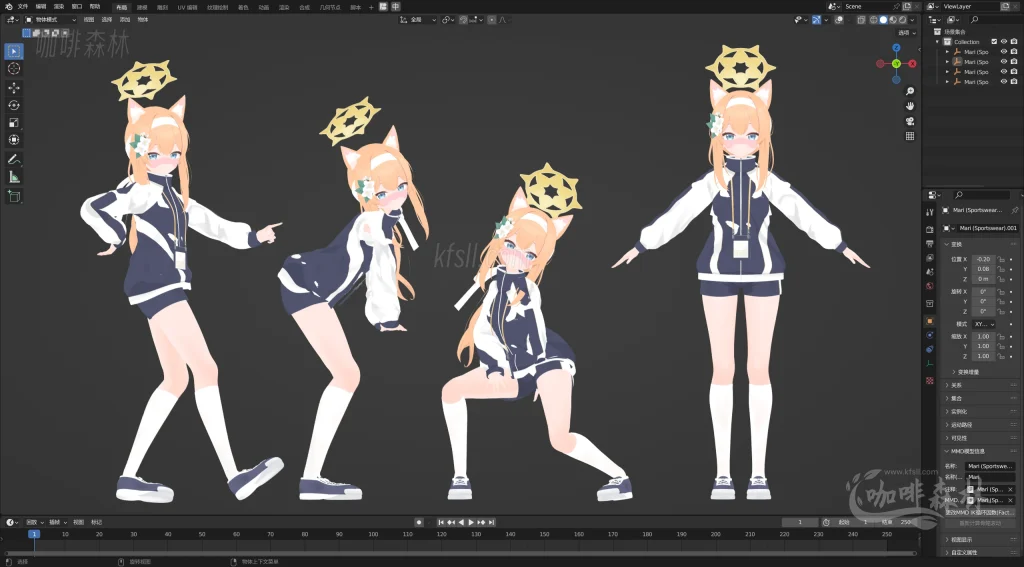This screenshot has width=1024, height=567.
Task: Open the World properties tab
Action: pyautogui.click(x=930, y=286)
